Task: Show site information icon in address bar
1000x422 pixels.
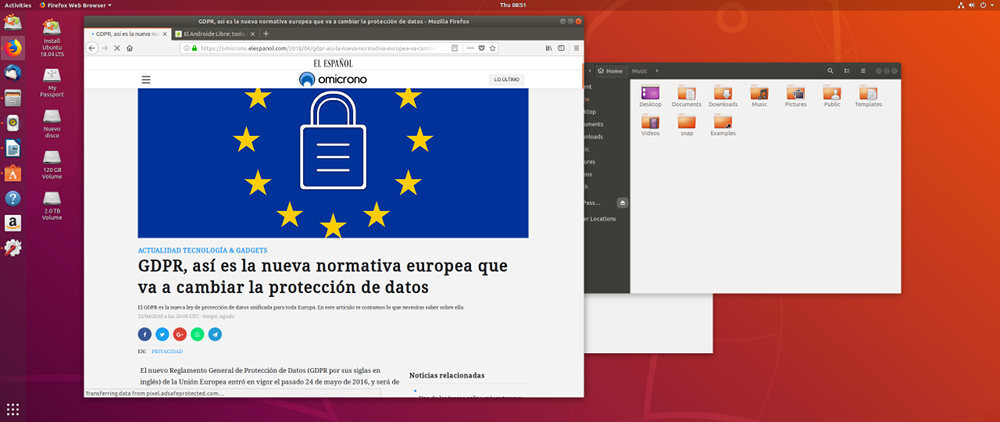Action: (x=187, y=48)
